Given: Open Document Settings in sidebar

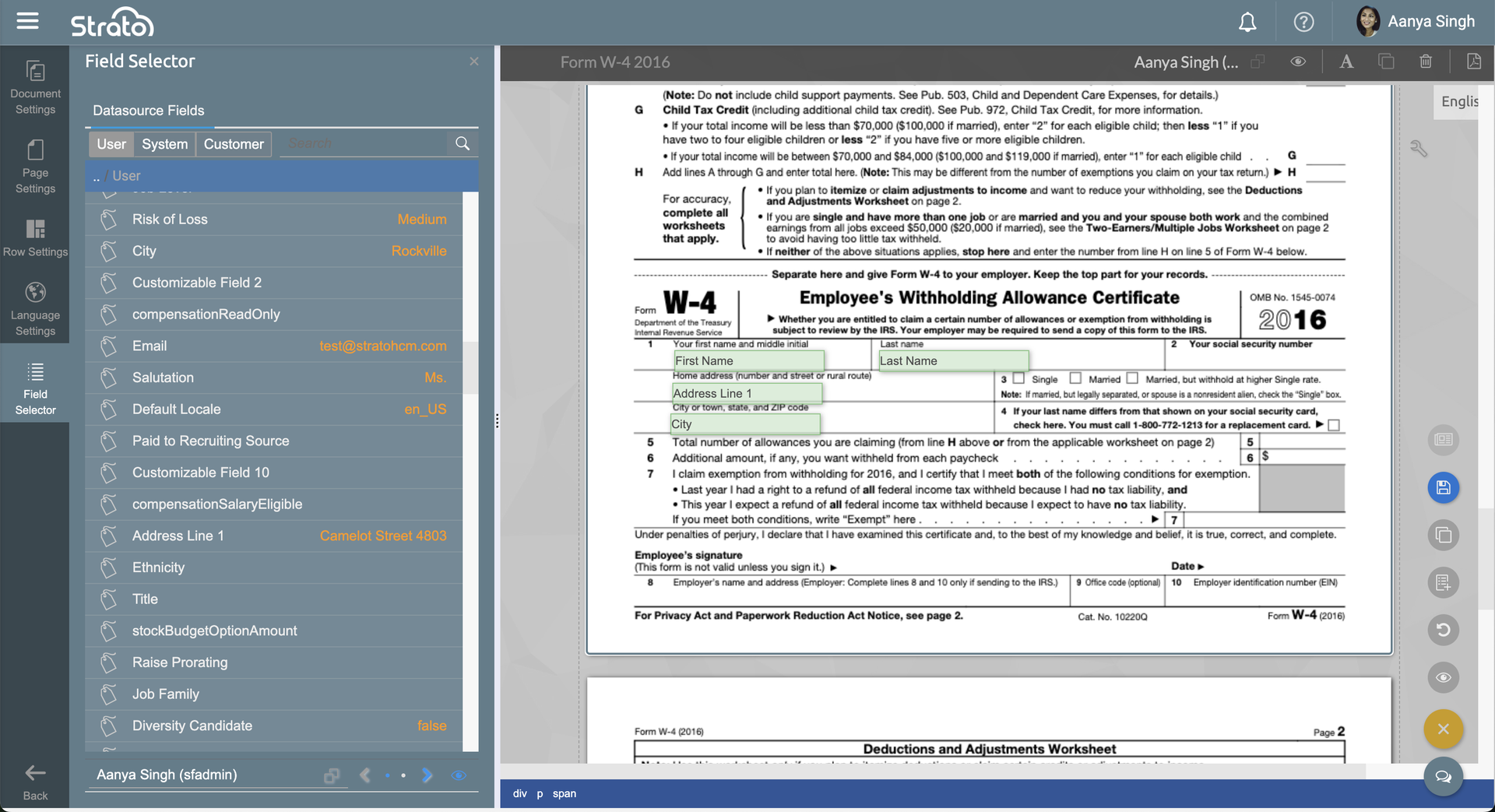Looking at the screenshot, I should pyautogui.click(x=35, y=86).
